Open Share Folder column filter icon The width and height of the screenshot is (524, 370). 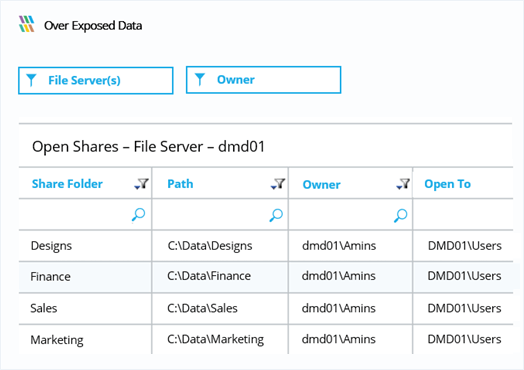141,184
